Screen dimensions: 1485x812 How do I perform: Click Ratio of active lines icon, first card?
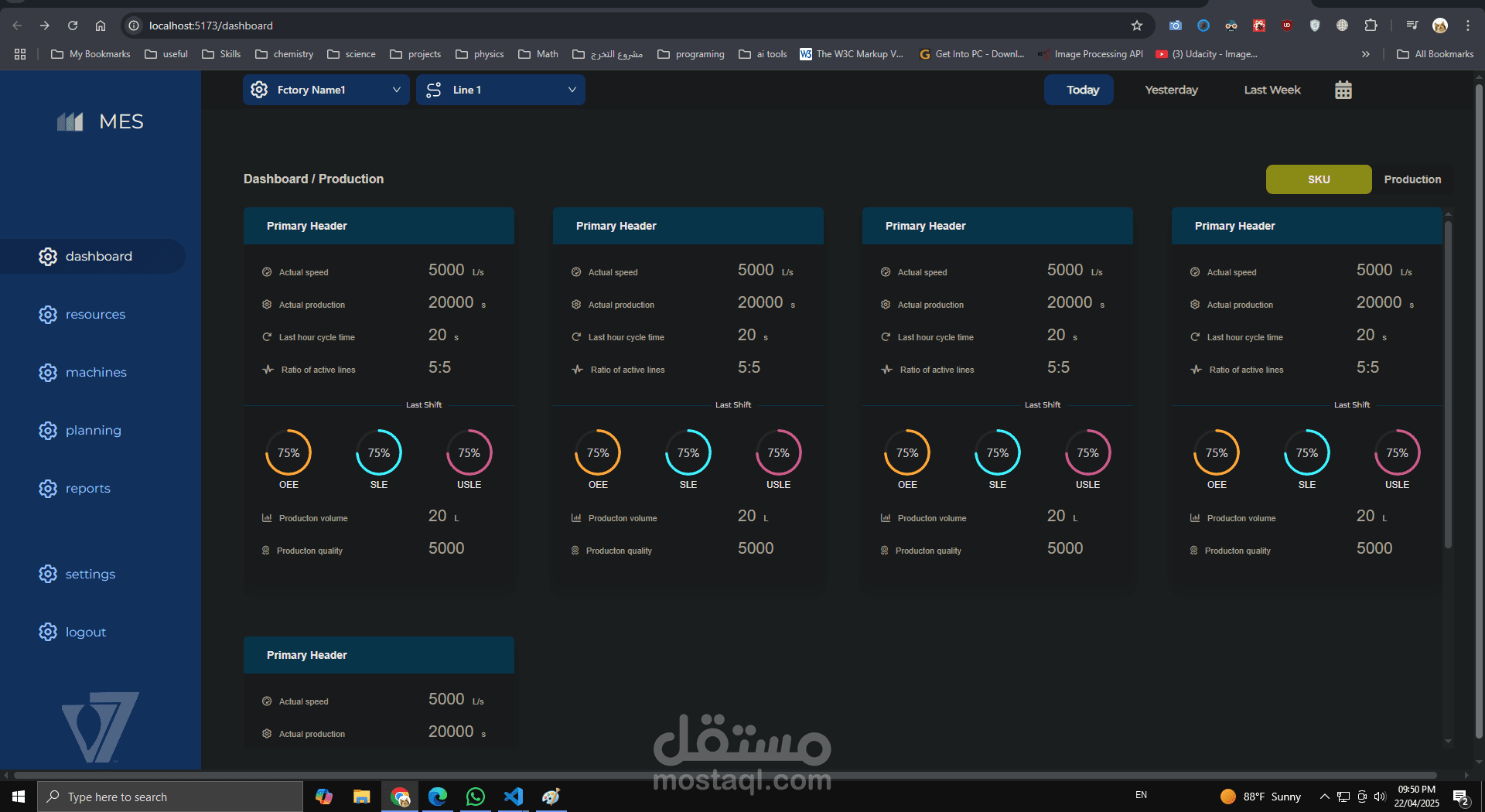[268, 370]
